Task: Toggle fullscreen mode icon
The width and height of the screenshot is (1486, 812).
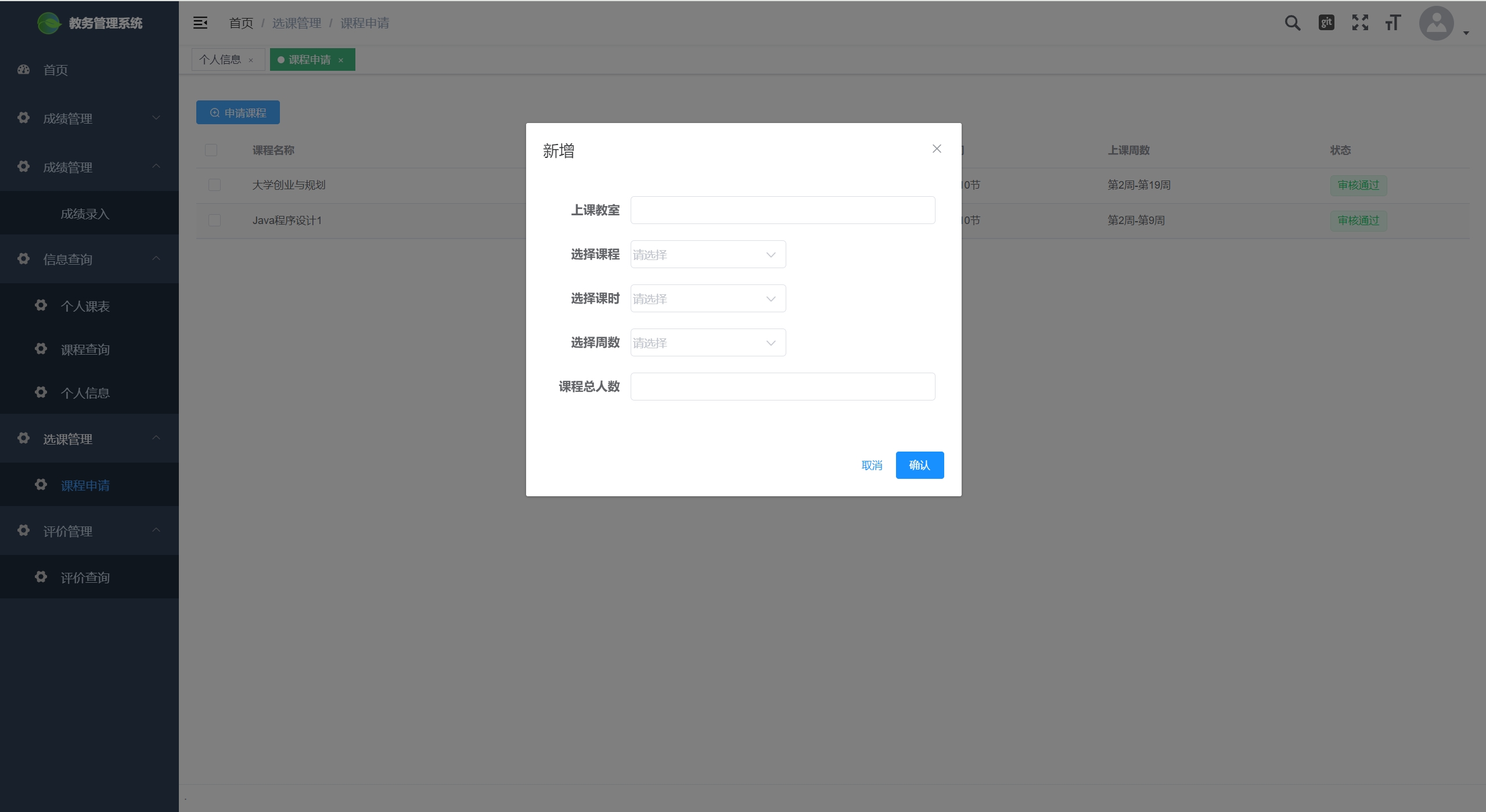Action: (1360, 23)
